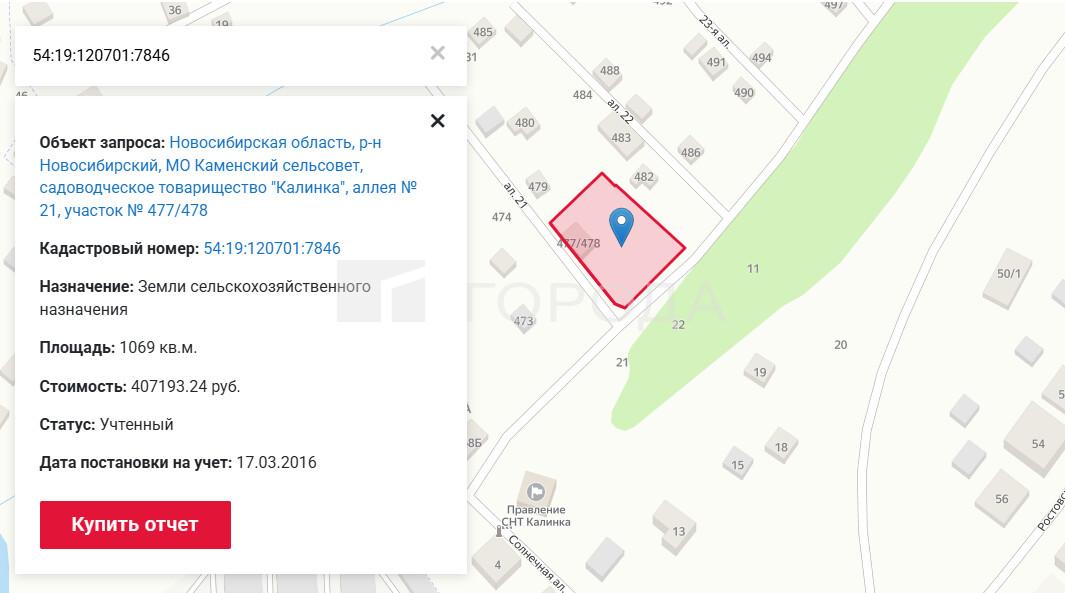This screenshot has width=1065, height=593.
Task: Open cadastral number link 54:19:120701:7846
Action: click(272, 249)
